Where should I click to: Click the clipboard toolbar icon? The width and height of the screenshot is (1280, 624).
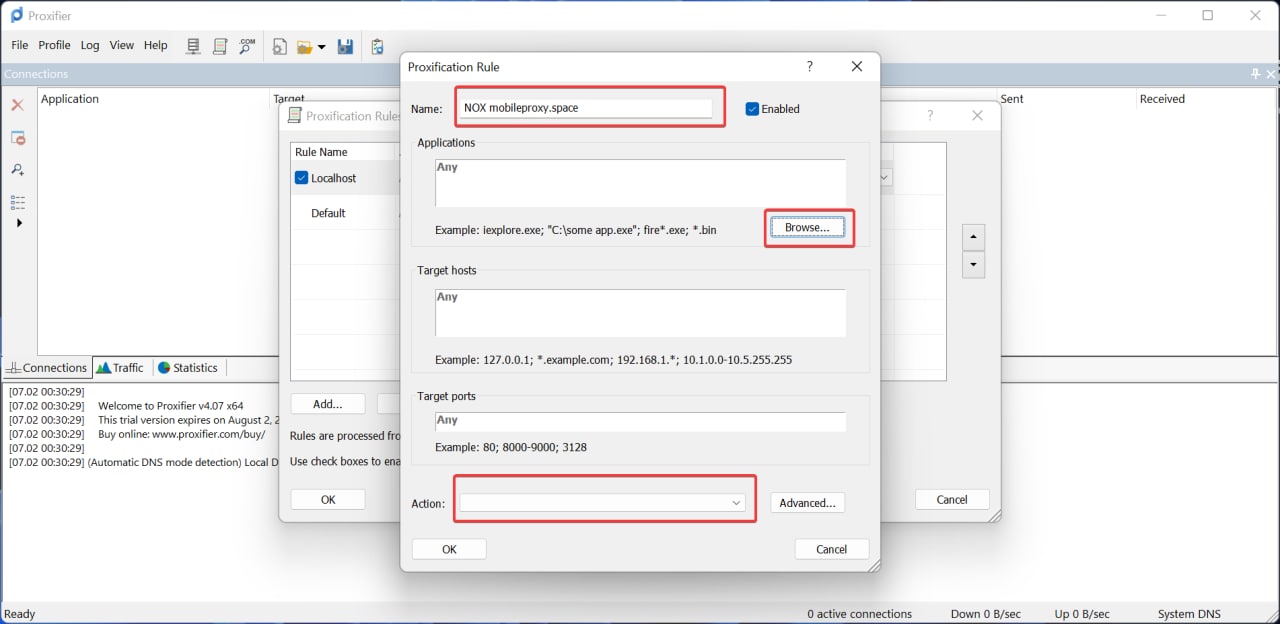point(377,46)
